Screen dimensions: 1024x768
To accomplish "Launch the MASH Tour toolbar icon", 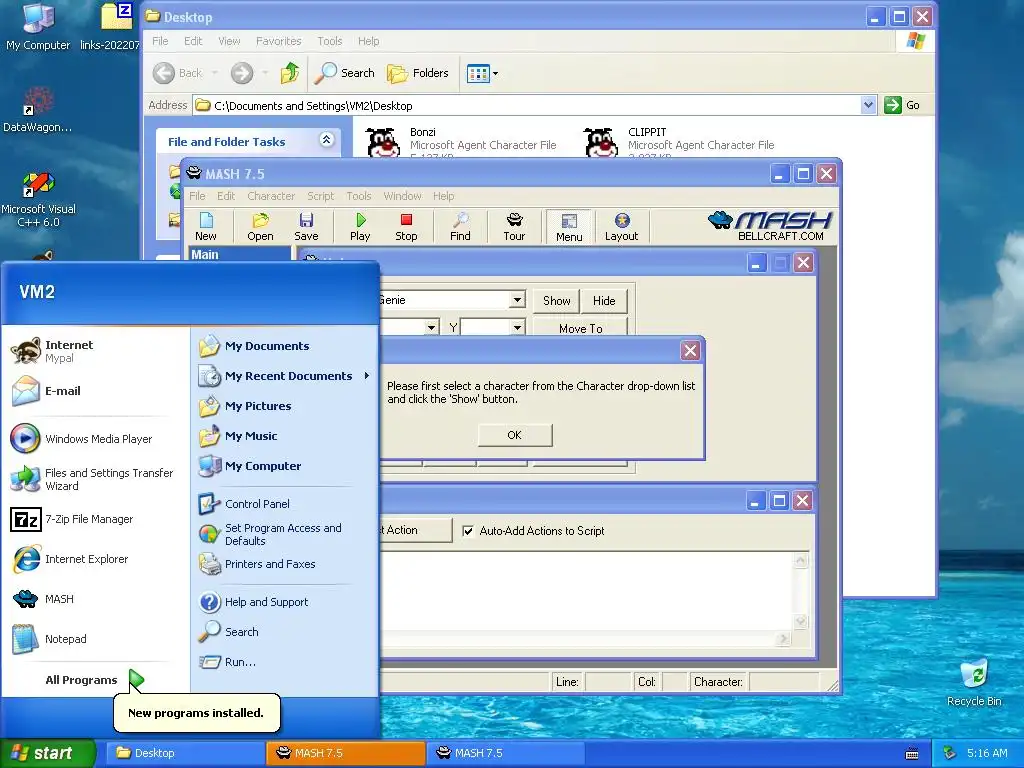I will click(x=514, y=227).
